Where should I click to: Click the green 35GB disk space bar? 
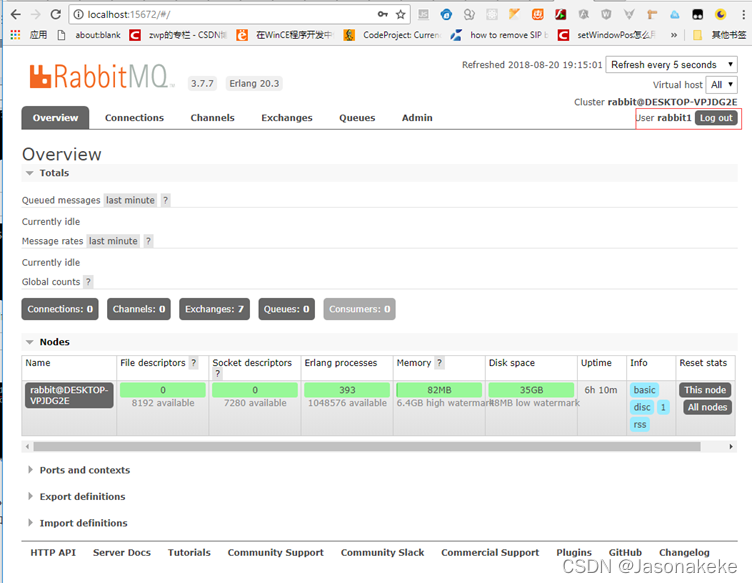tap(531, 390)
